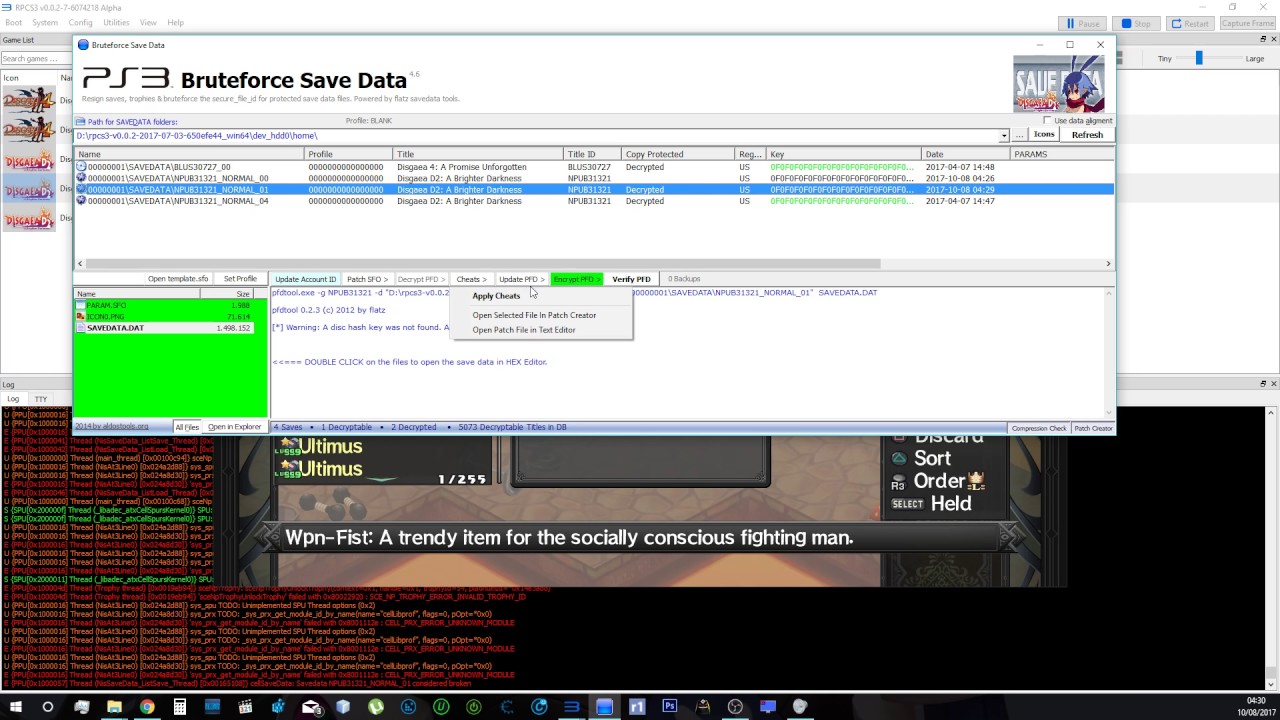Open the SAVEDATA path dropdown

1004,136
